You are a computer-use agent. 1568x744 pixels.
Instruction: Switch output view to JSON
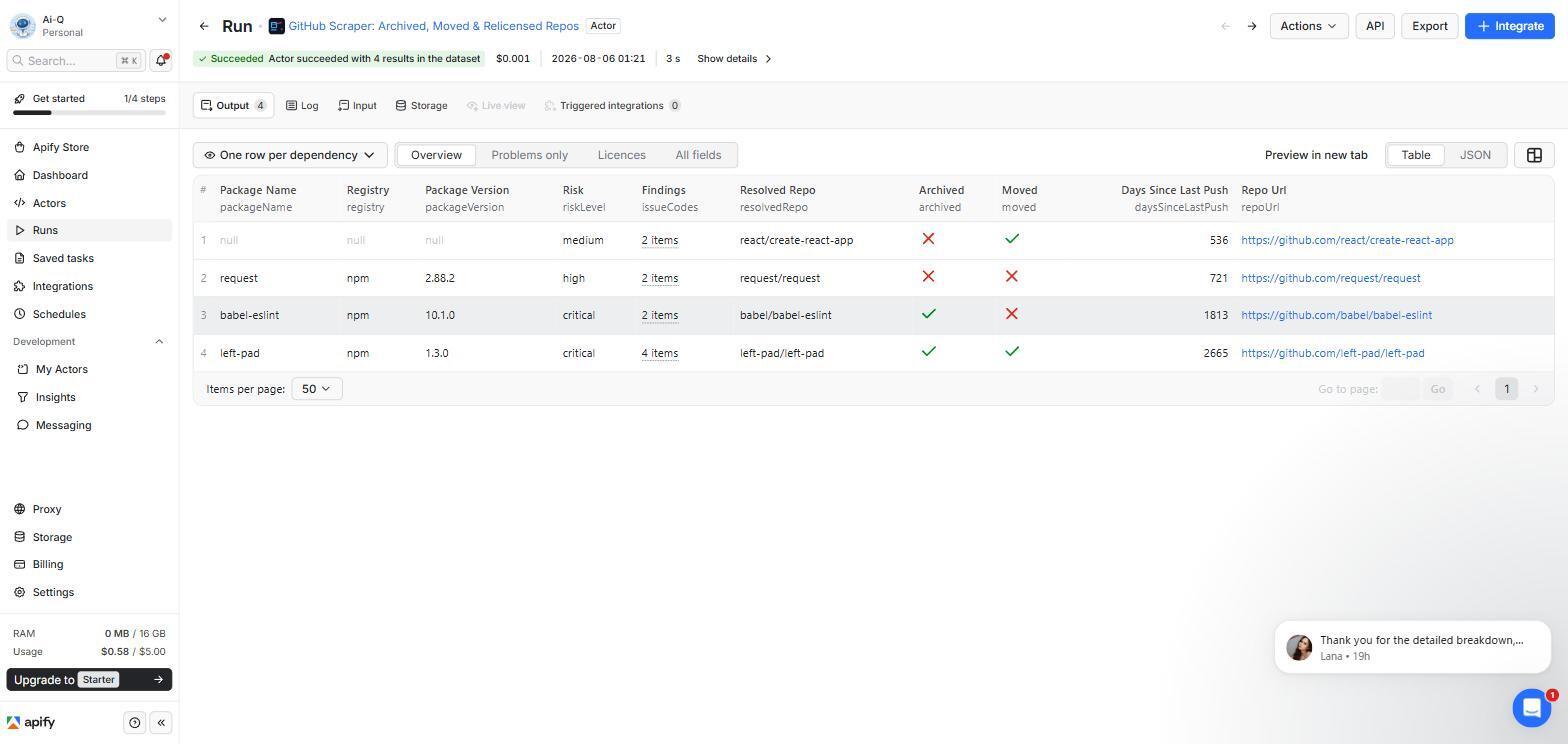point(1475,155)
